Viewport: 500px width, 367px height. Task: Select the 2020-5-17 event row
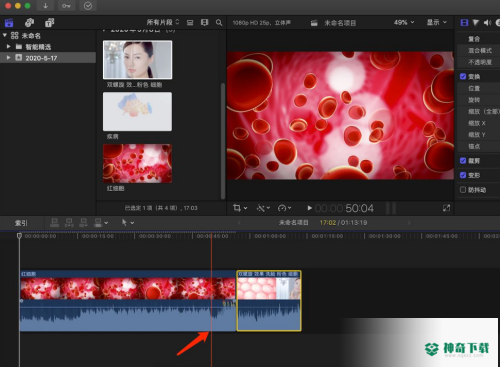(x=48, y=58)
